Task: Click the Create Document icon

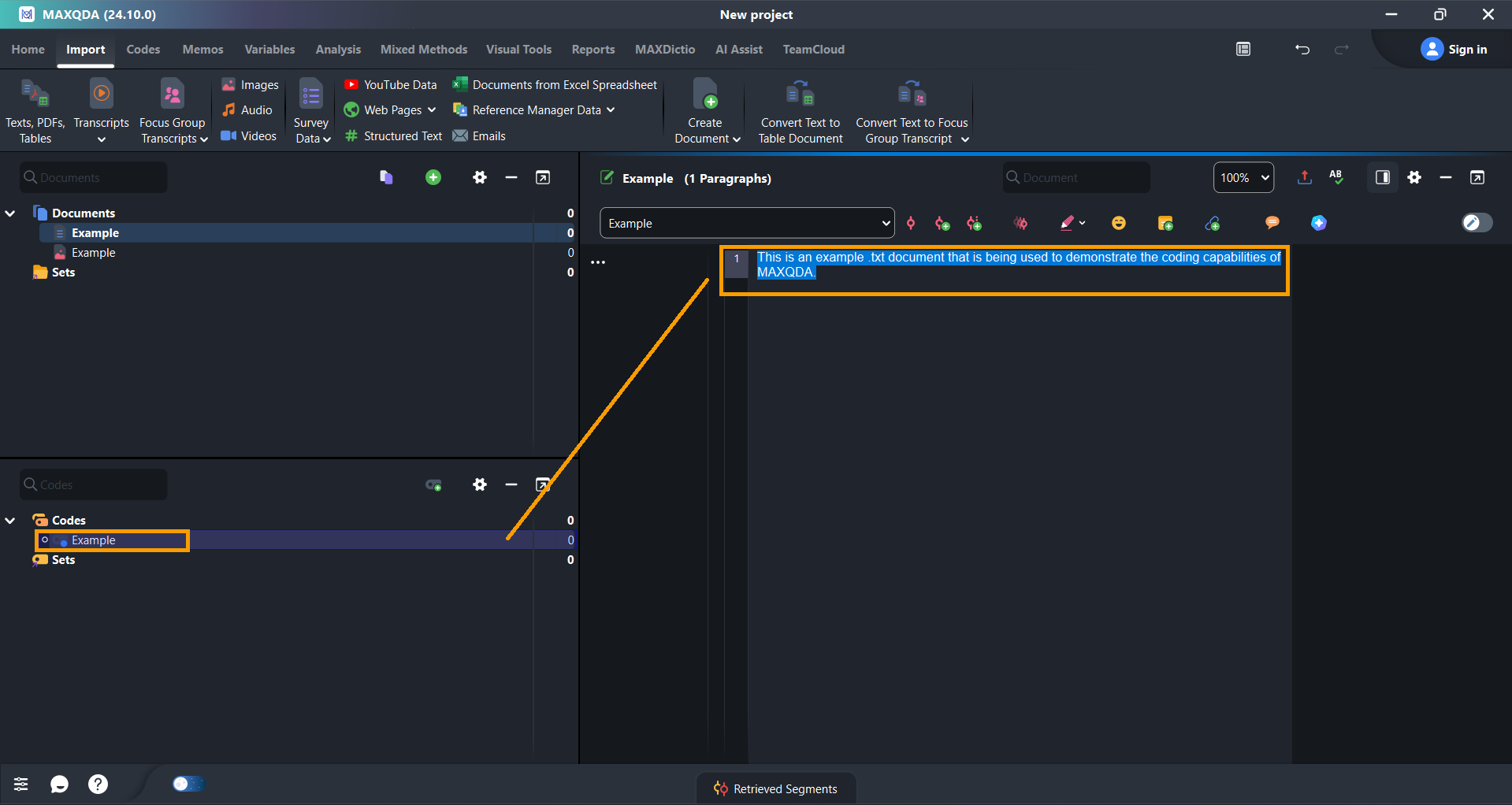Action: 705,95
